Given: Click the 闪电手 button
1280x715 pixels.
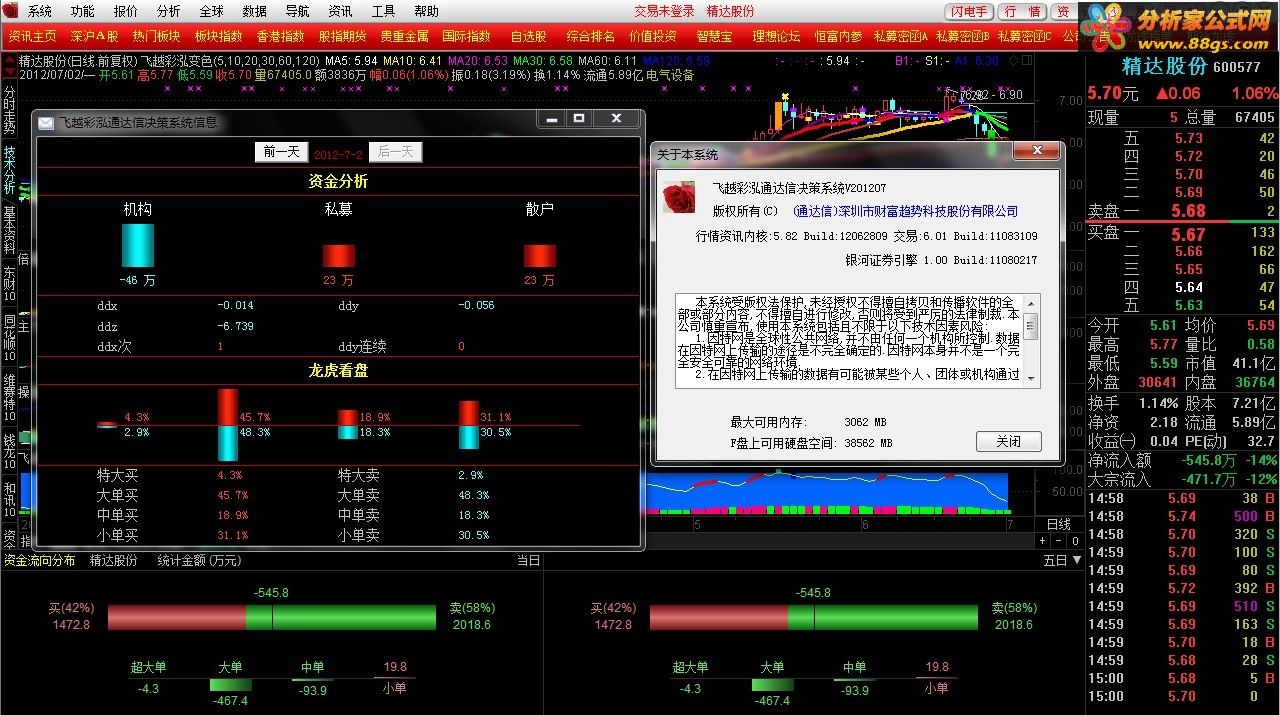Looking at the screenshot, I should (970, 12).
